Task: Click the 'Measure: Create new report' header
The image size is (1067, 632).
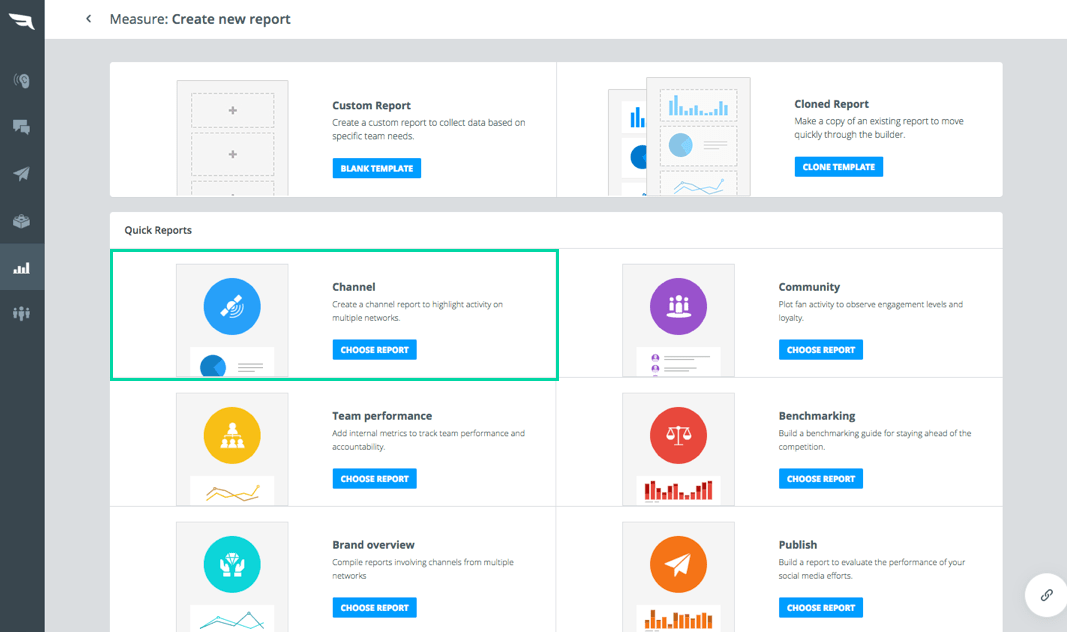Action: click(x=200, y=19)
